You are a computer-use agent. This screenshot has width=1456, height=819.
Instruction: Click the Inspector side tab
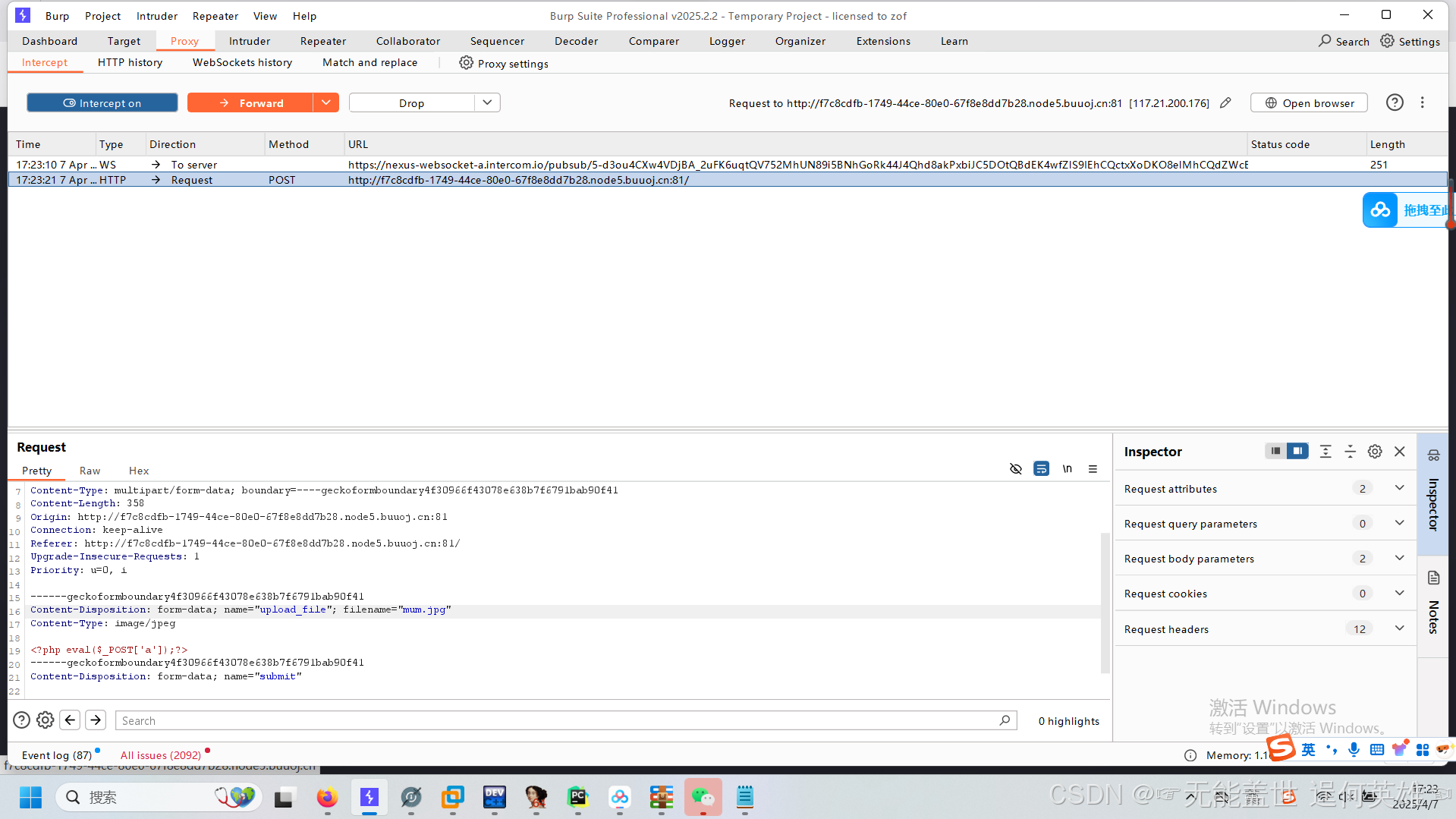click(1433, 494)
